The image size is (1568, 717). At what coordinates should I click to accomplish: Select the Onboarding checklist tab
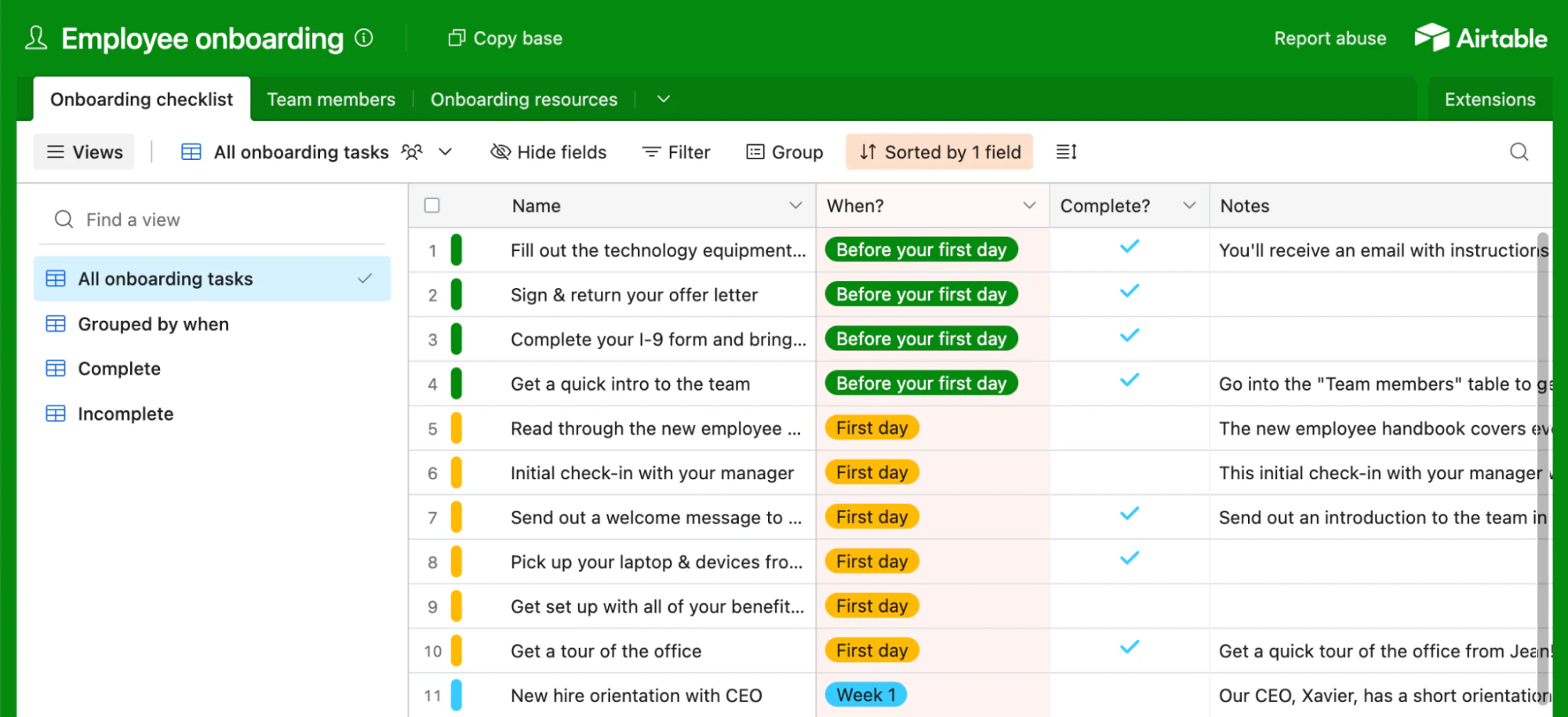(141, 100)
